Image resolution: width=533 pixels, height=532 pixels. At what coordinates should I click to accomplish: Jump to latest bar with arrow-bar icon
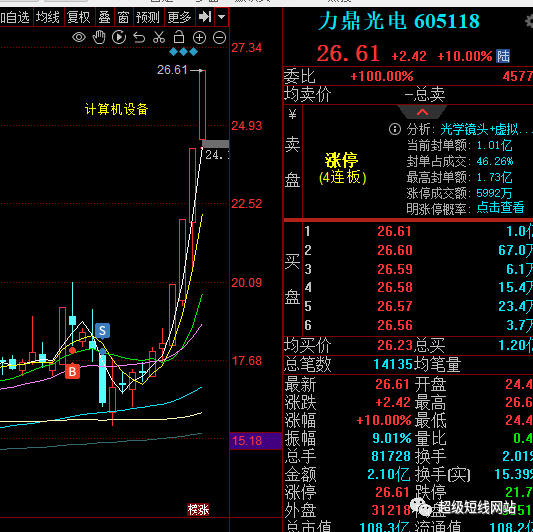pos(205,17)
